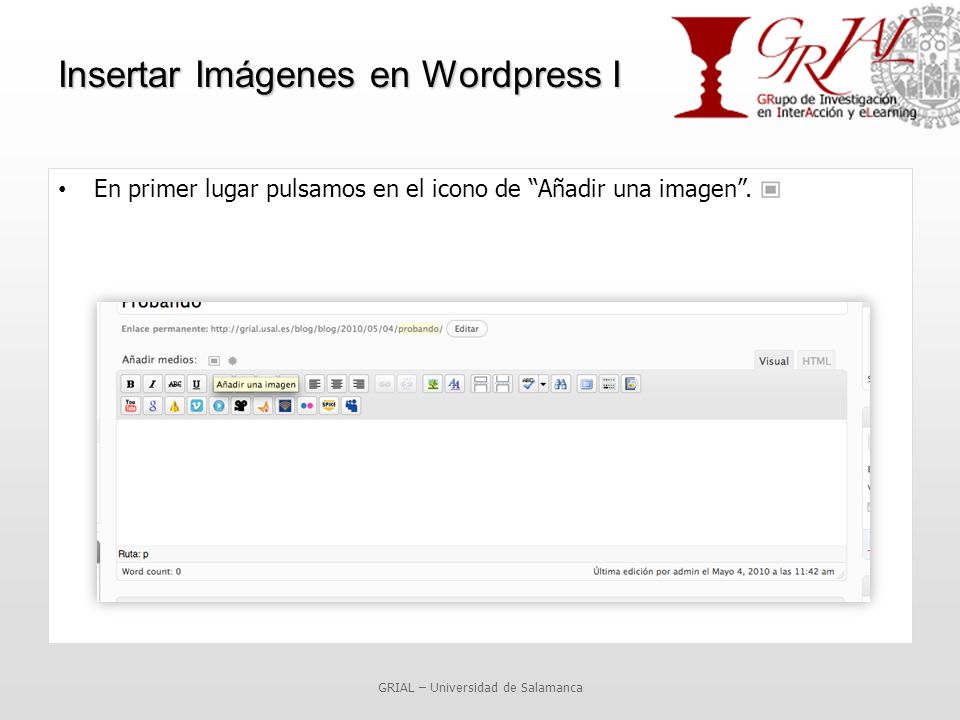Insert the More tag break
Image resolution: width=960 pixels, height=720 pixels.
pos(481,384)
